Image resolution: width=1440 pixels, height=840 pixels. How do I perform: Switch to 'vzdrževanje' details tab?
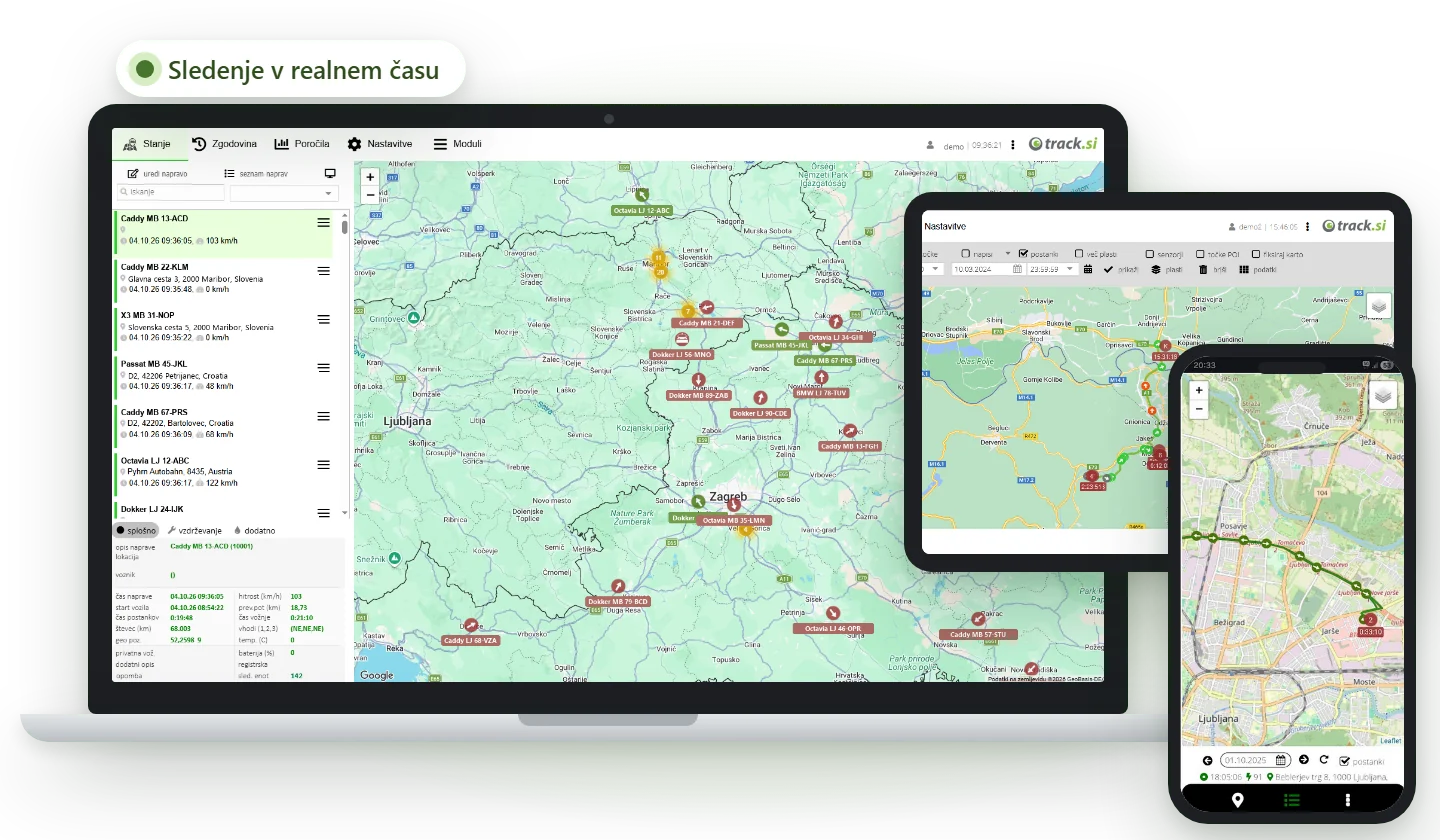[x=194, y=530]
